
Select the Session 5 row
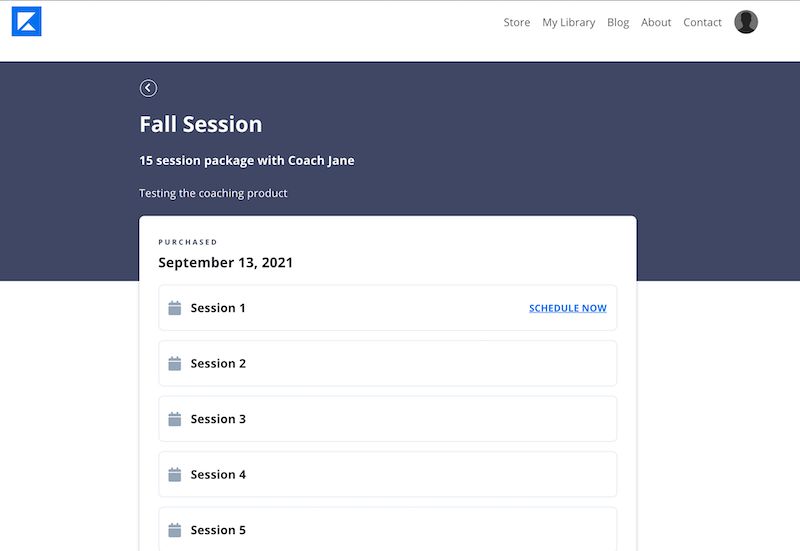388,529
